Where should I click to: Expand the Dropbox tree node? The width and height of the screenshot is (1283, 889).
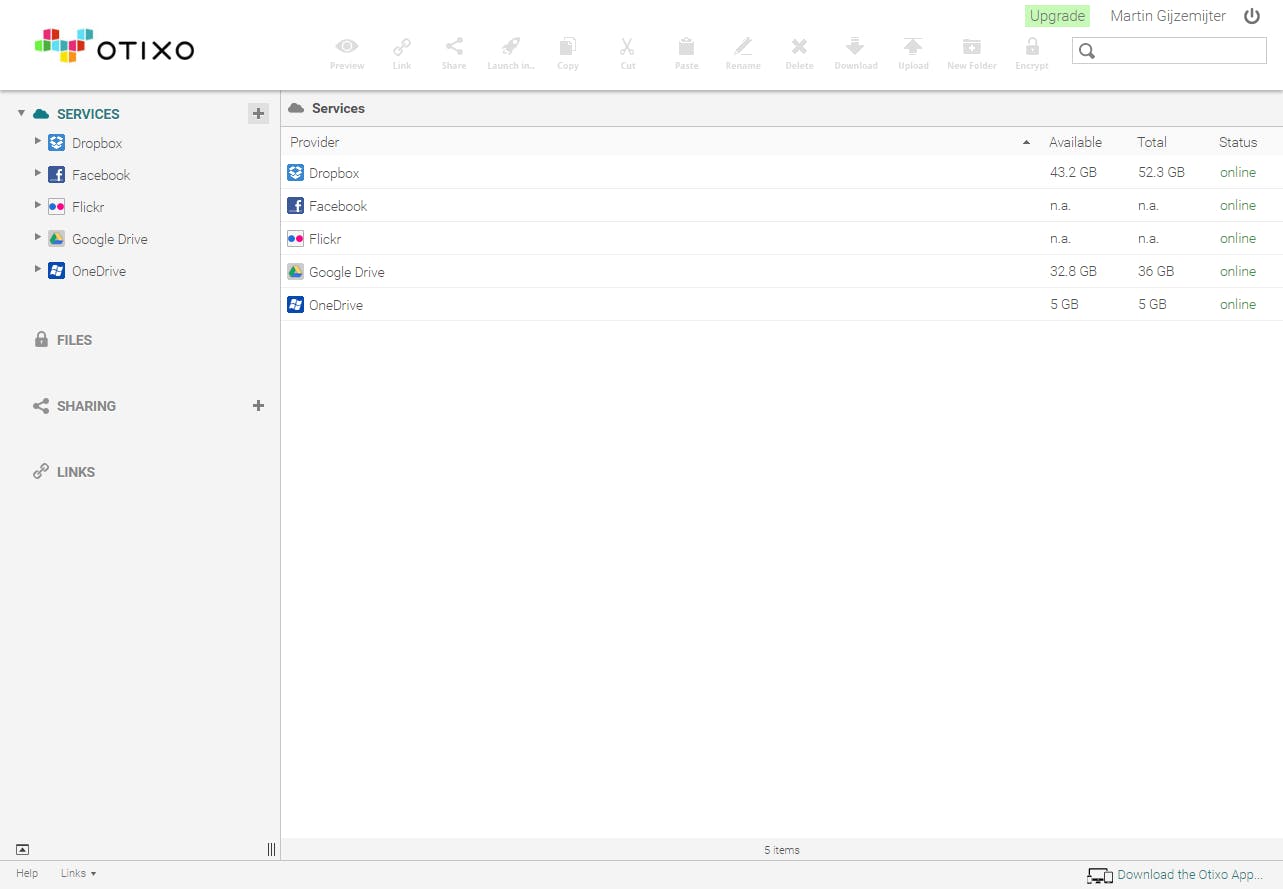38,141
